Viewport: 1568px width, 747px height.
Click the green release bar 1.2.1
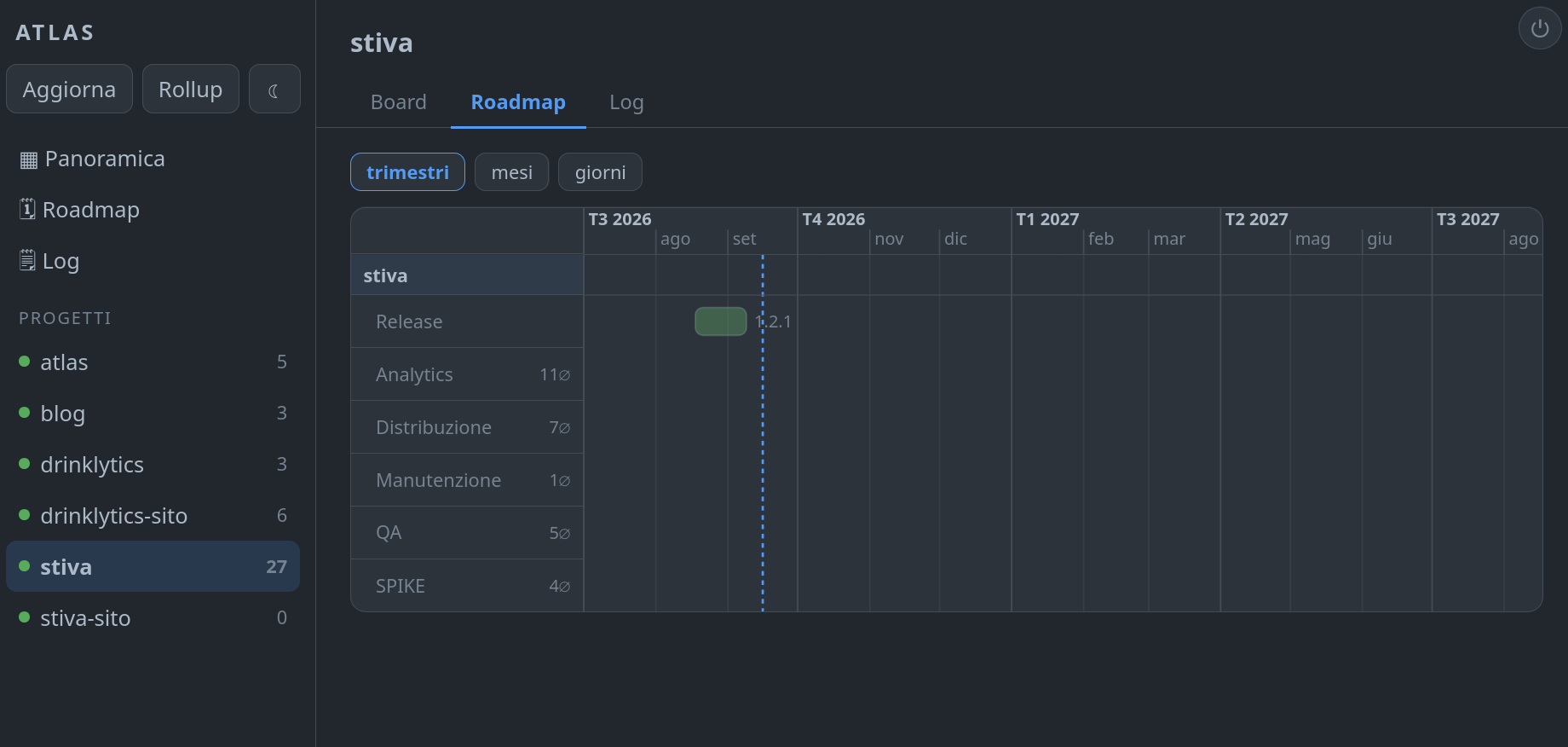pos(721,321)
